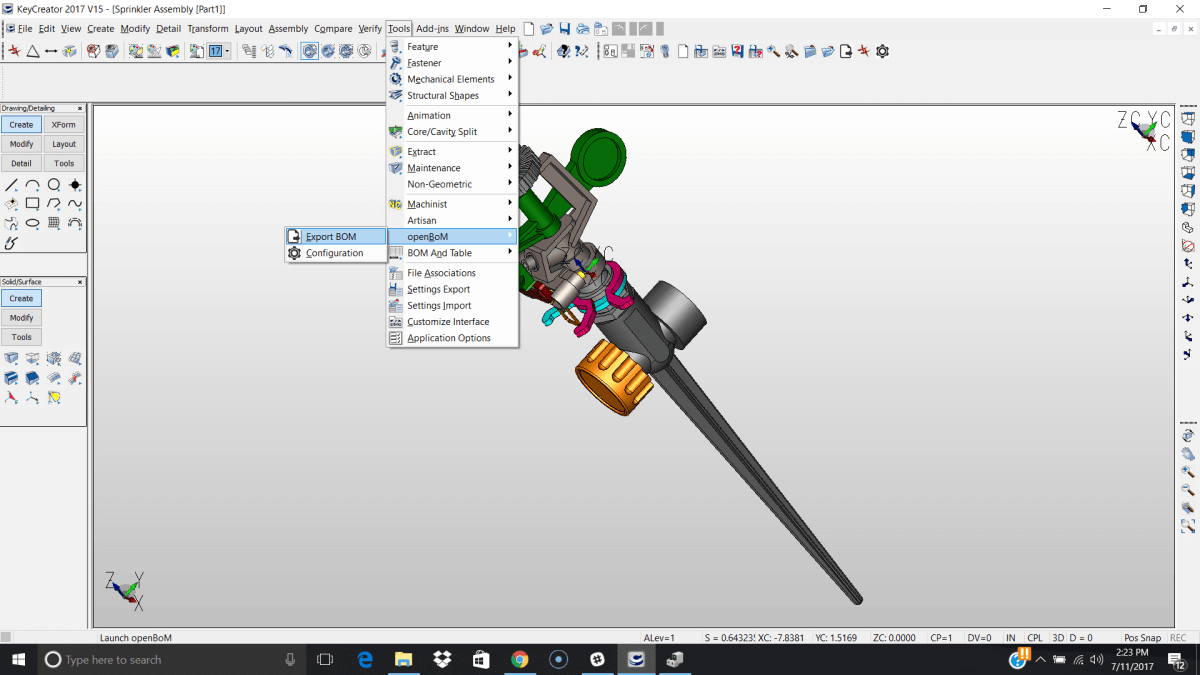Expand the Core/Cavity Split submenu
Viewport: 1200px width, 675px height.
[x=452, y=132]
